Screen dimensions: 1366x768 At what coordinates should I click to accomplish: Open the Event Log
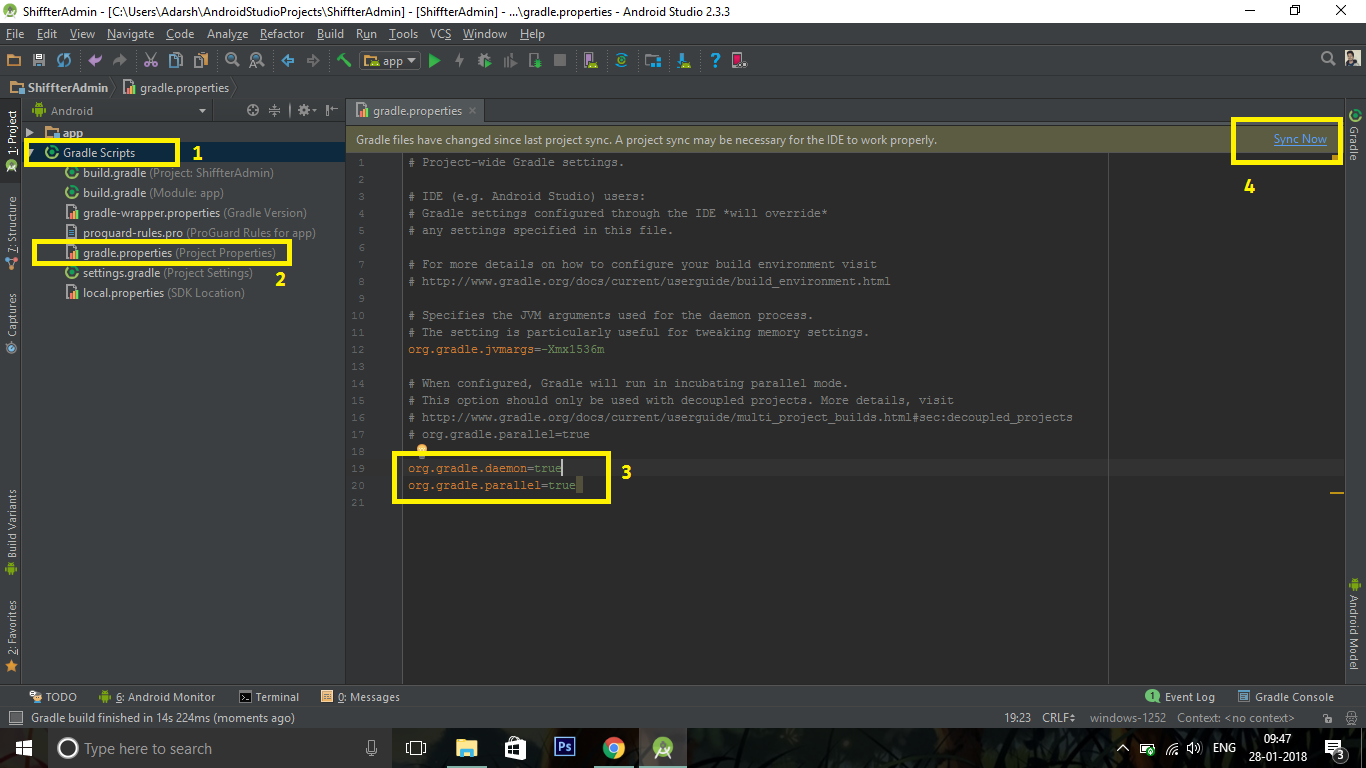[1180, 697]
